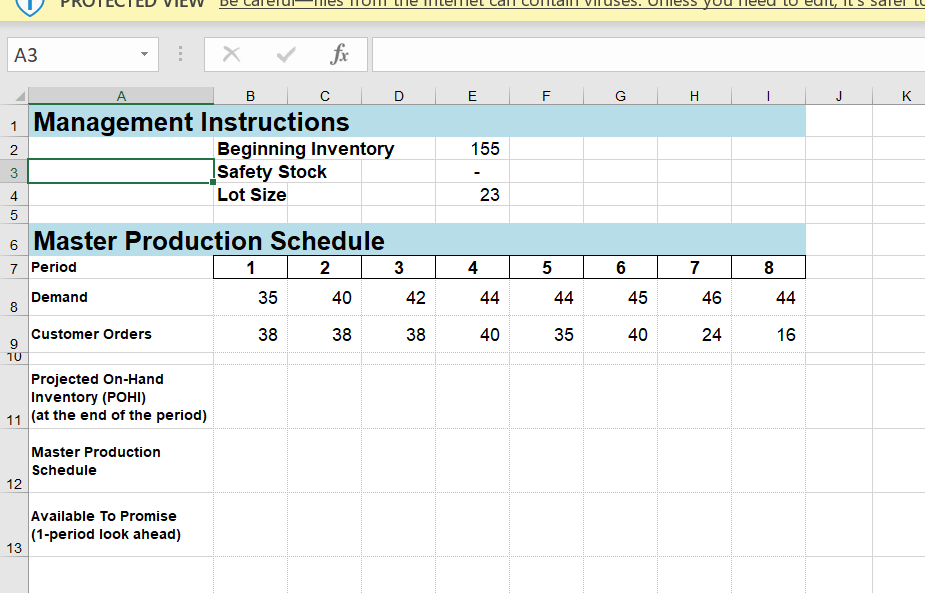The image size is (925, 593).
Task: Select row 13 header
Action: [x=14, y=525]
